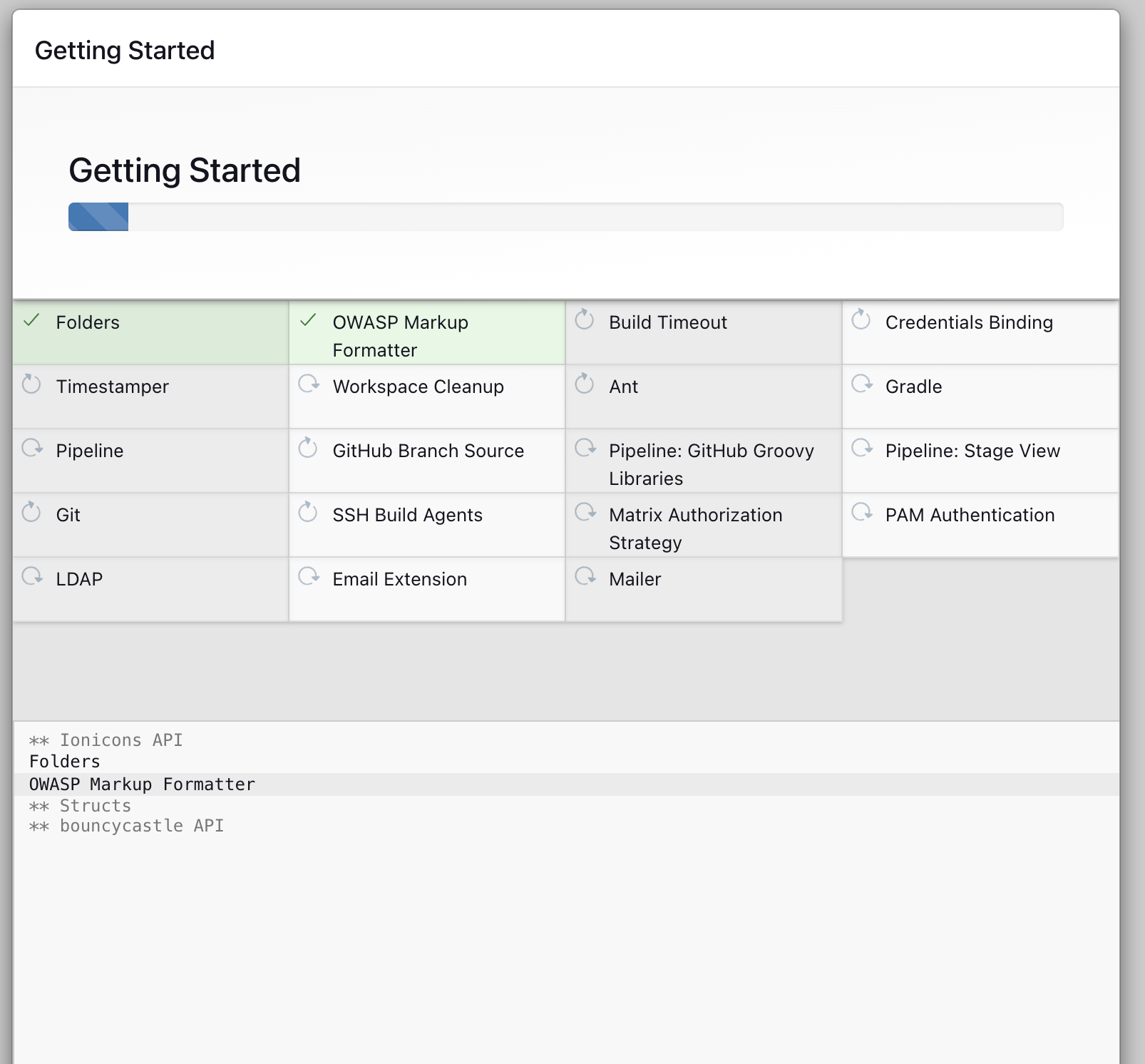The height and width of the screenshot is (1064, 1145).
Task: Click the large Getting Started heading
Action: 185,170
